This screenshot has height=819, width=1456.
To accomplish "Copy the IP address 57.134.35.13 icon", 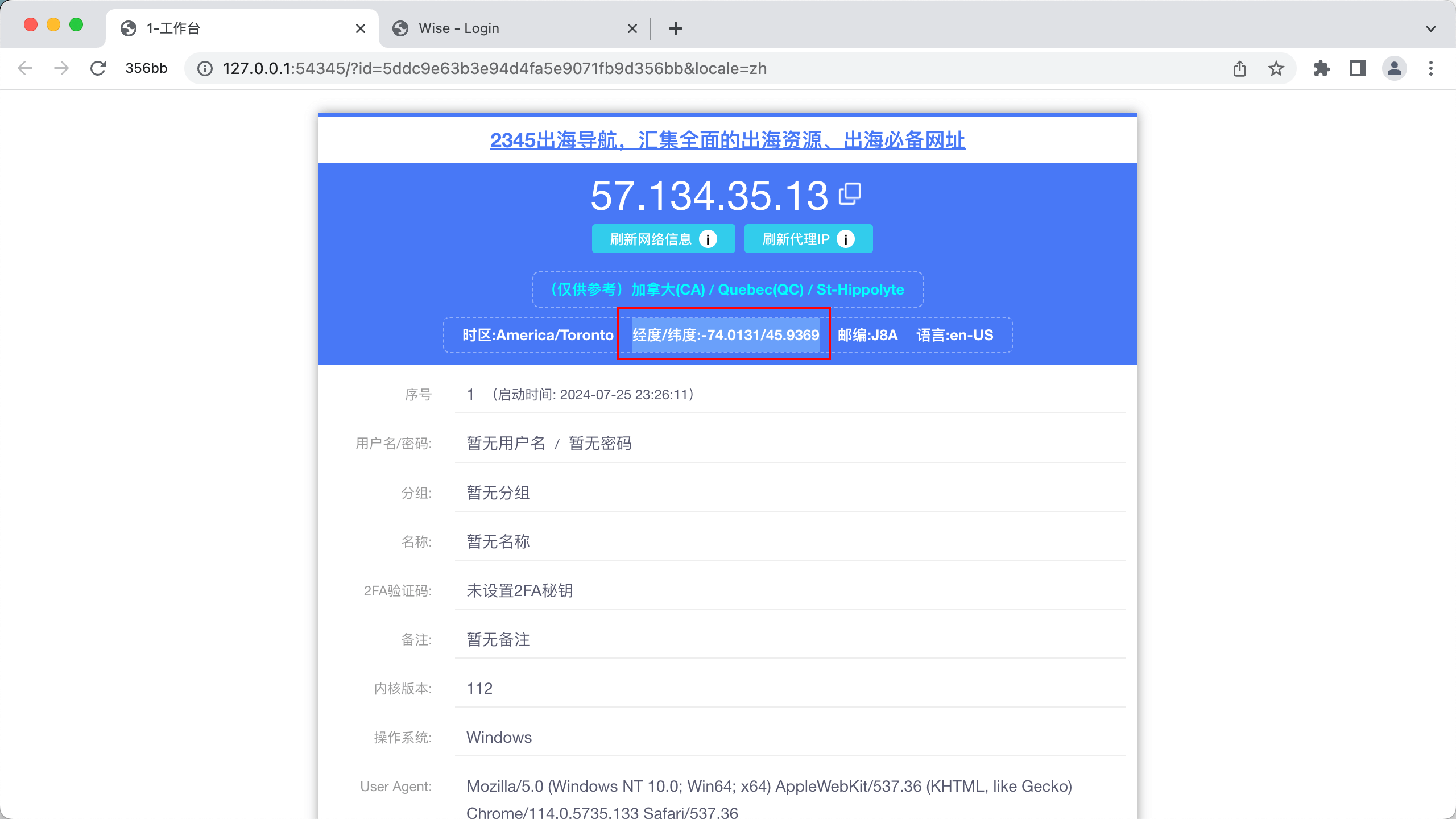I will pyautogui.click(x=850, y=194).
